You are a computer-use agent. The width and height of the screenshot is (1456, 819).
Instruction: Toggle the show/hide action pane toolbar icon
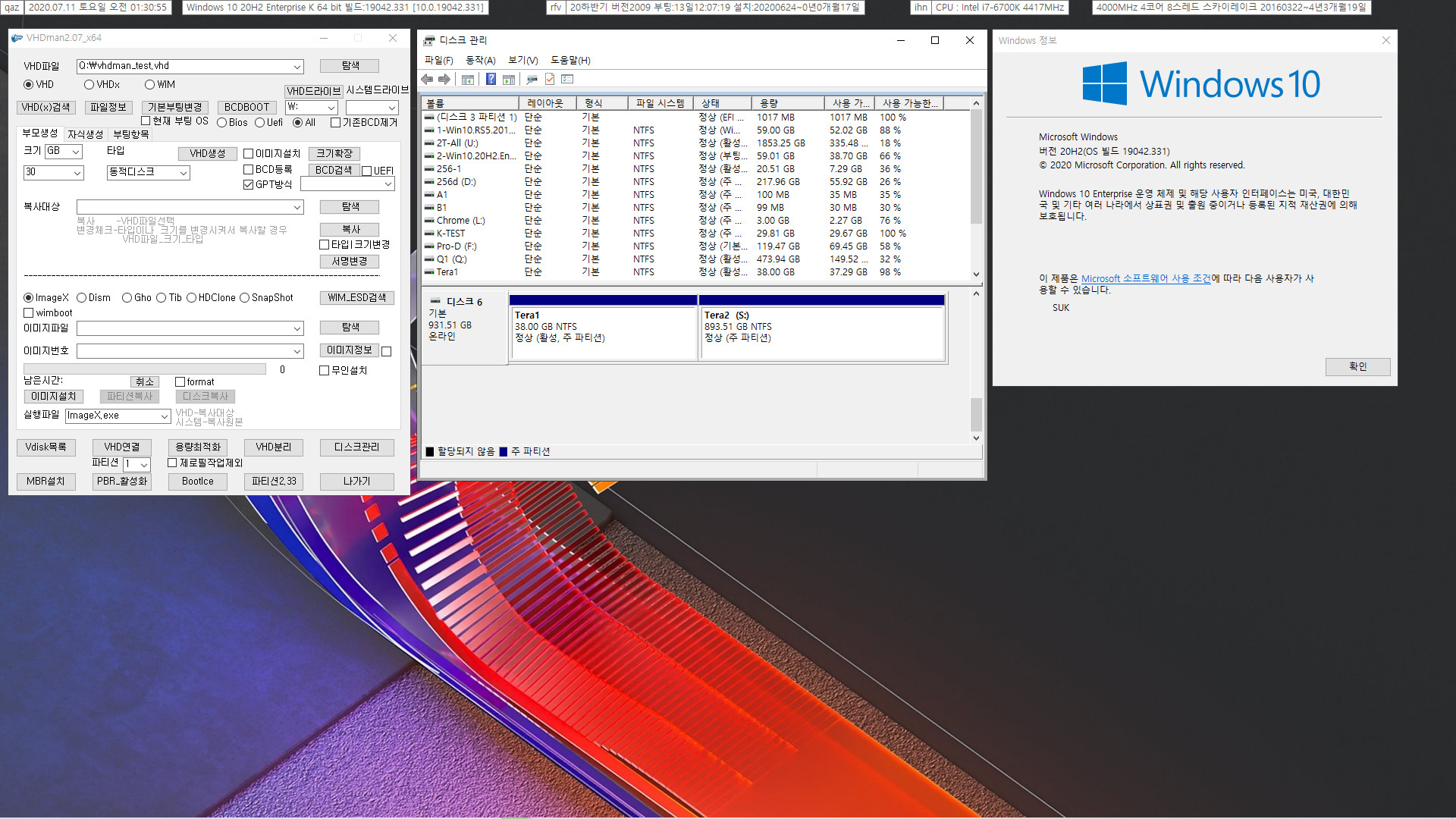509,79
